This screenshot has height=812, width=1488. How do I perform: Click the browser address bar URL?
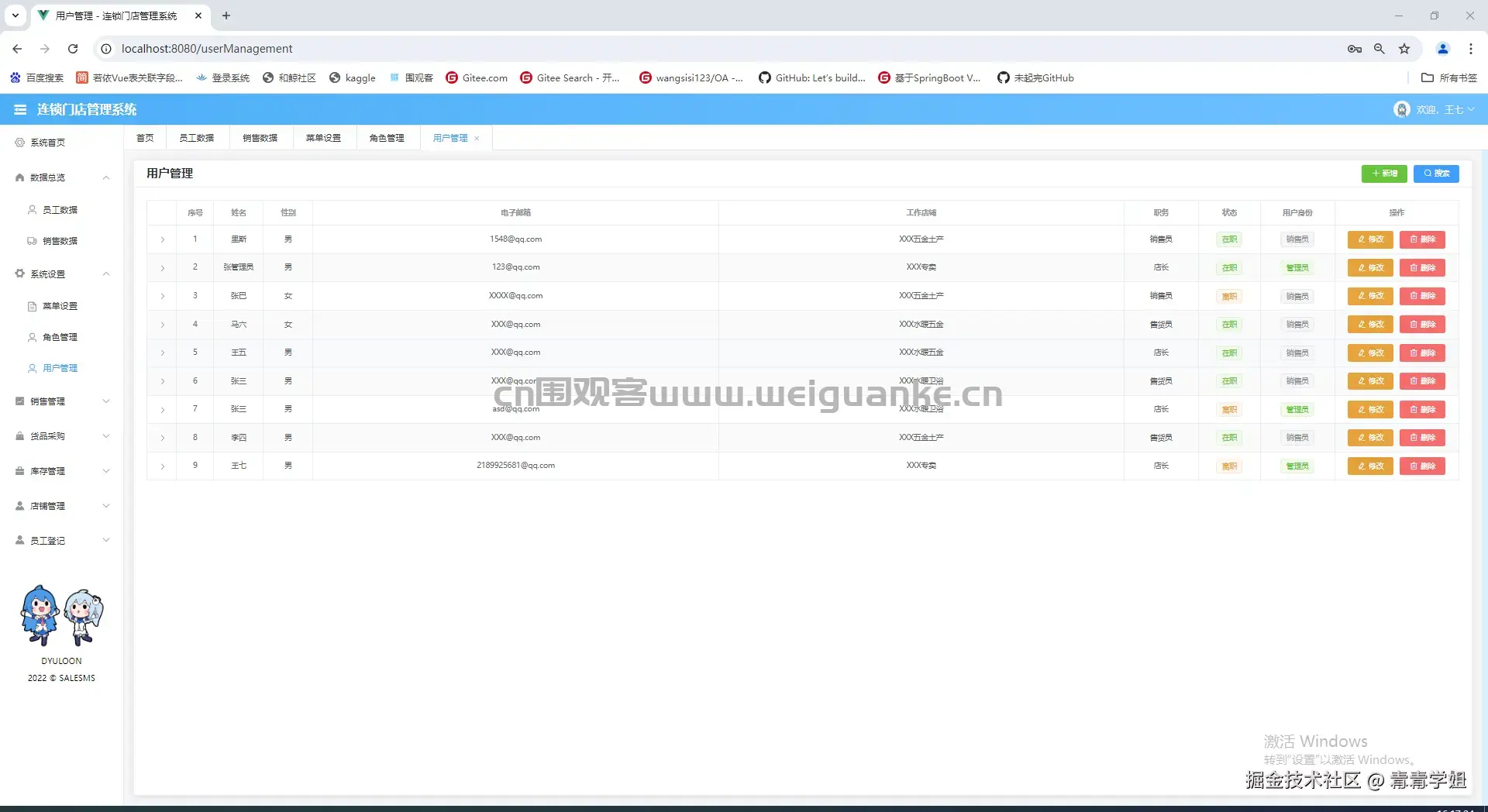coord(207,49)
